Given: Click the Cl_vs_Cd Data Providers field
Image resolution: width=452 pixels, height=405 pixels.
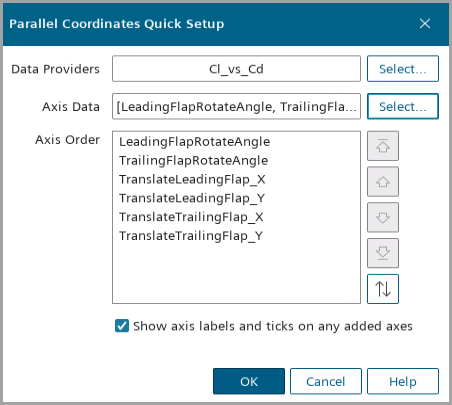Looking at the screenshot, I should [x=236, y=69].
